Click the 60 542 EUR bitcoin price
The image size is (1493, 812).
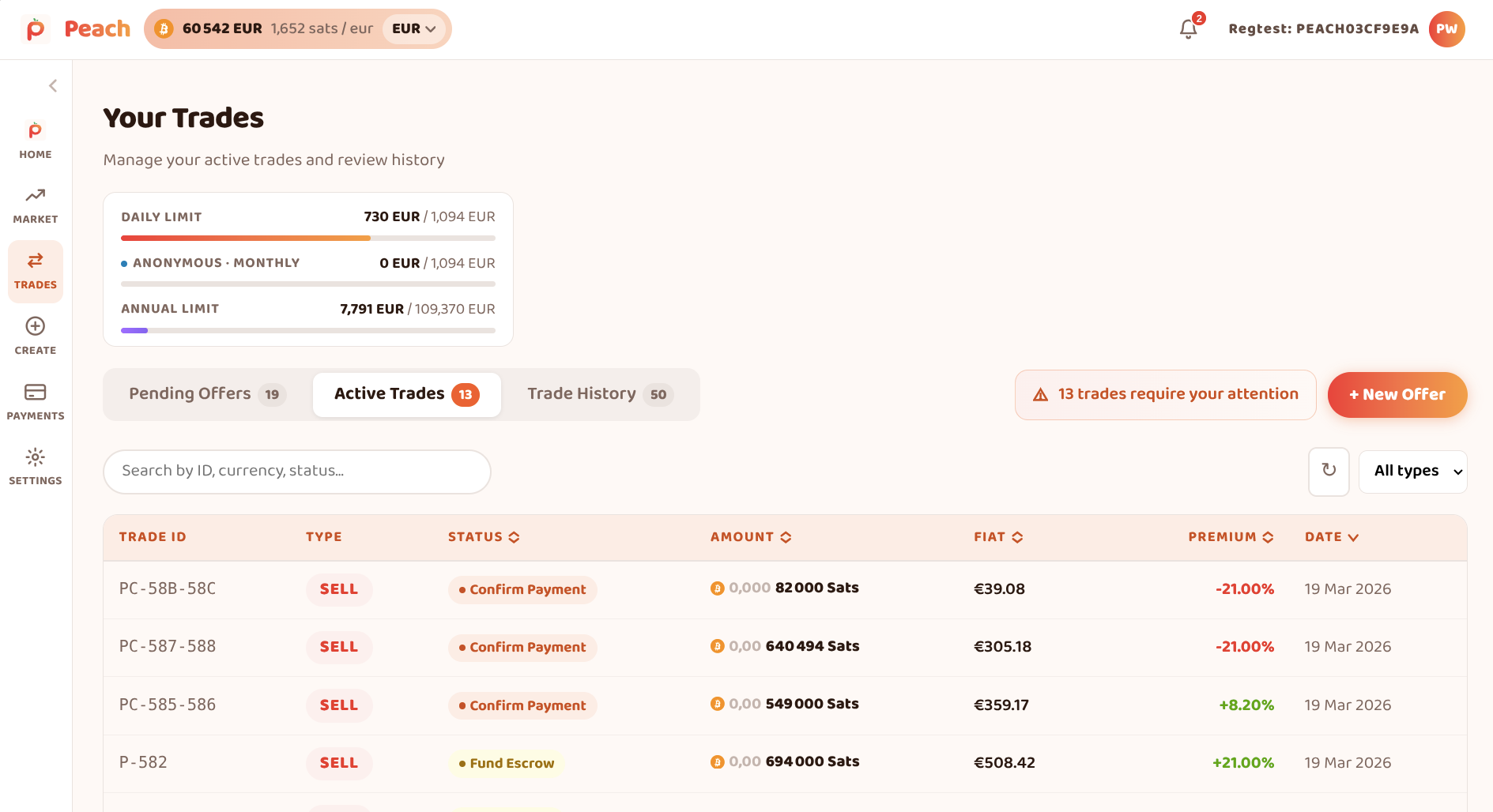point(222,29)
